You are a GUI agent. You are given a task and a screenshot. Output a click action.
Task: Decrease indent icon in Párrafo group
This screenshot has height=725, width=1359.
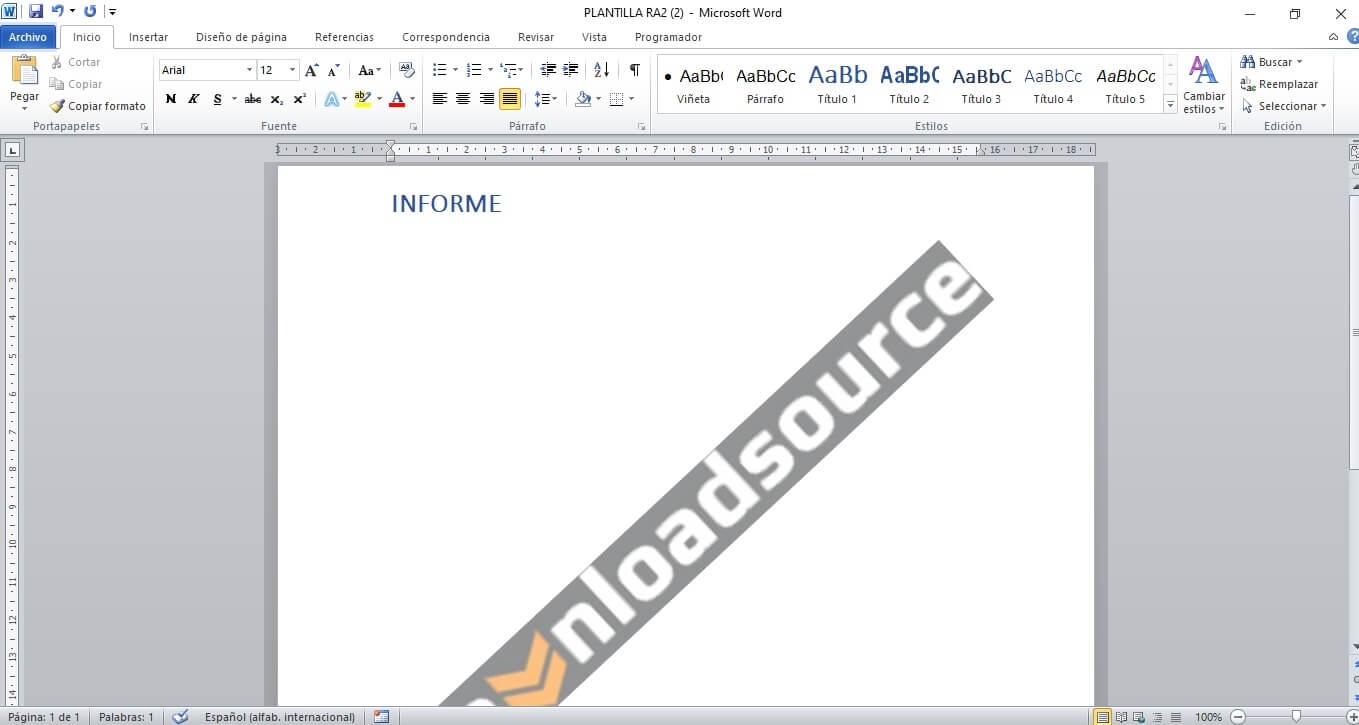click(548, 70)
